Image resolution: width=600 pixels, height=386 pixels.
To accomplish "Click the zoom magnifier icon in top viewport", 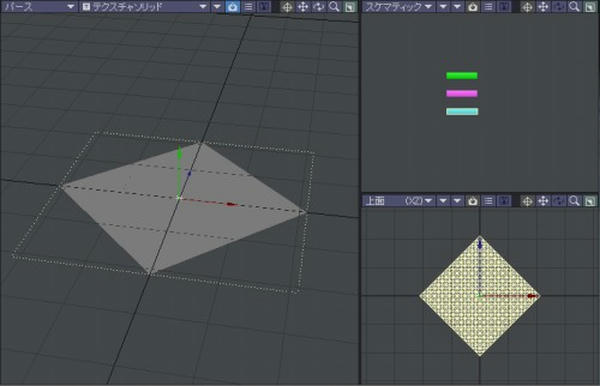I will click(x=574, y=200).
